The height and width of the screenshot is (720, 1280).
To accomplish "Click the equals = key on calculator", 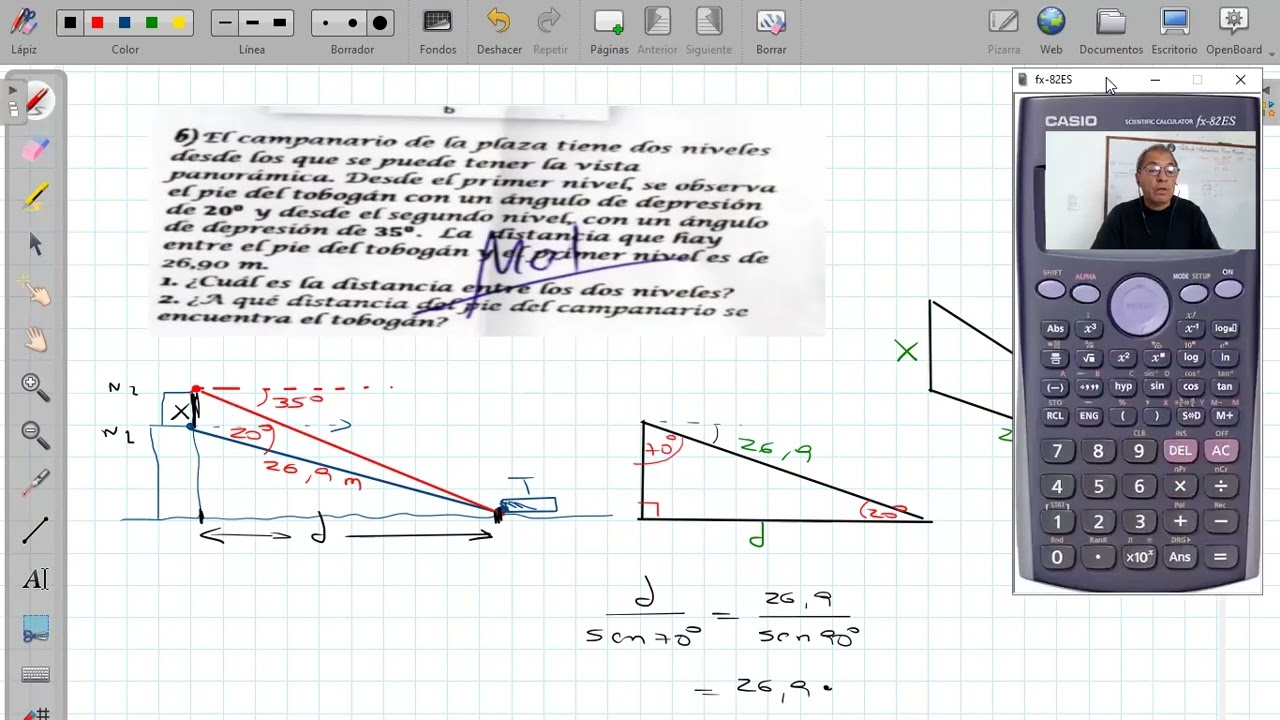I will pyautogui.click(x=1221, y=557).
